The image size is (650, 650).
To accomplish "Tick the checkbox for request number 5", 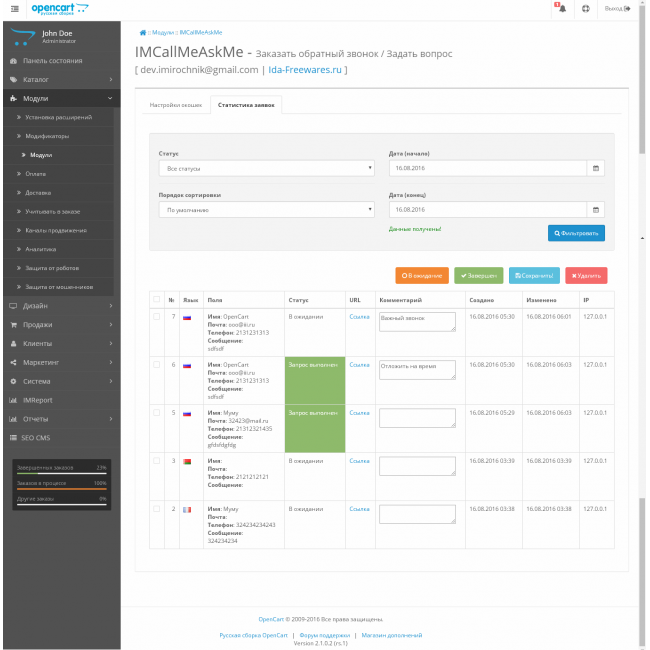I will click(x=155, y=413).
